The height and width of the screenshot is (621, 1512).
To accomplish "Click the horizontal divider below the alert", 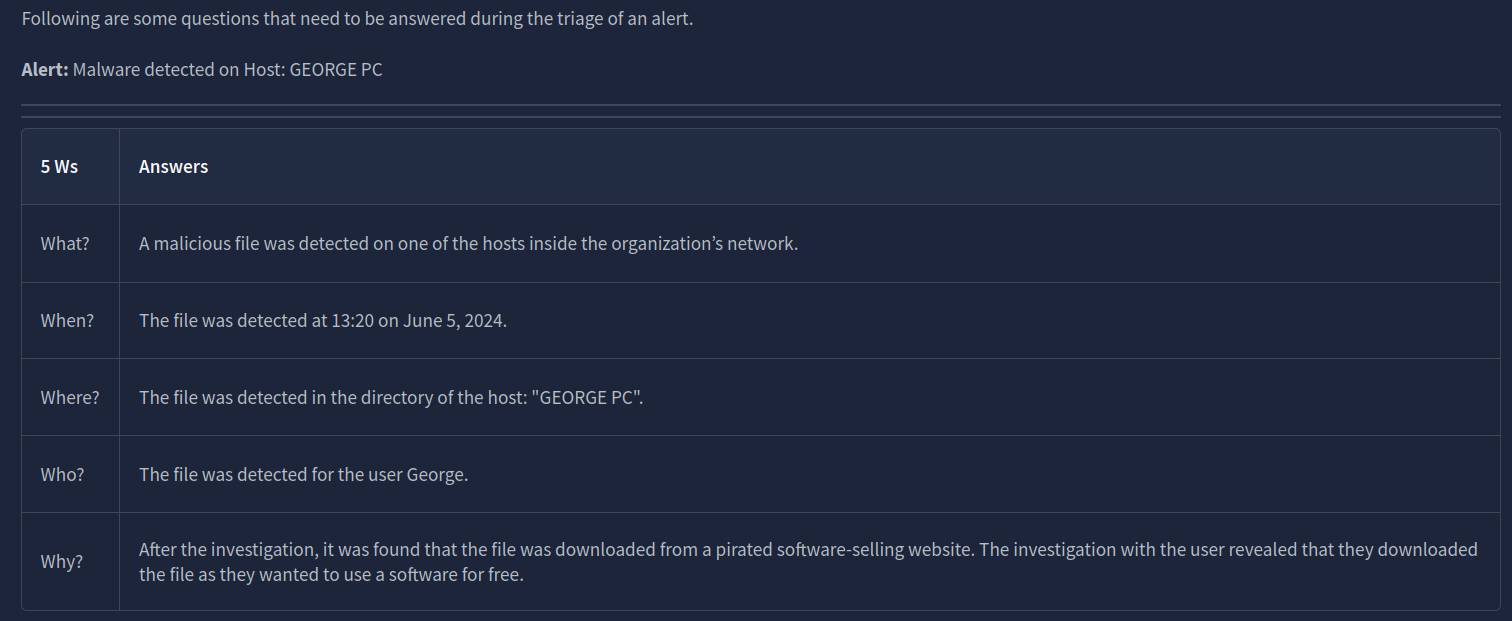I will coord(760,105).
